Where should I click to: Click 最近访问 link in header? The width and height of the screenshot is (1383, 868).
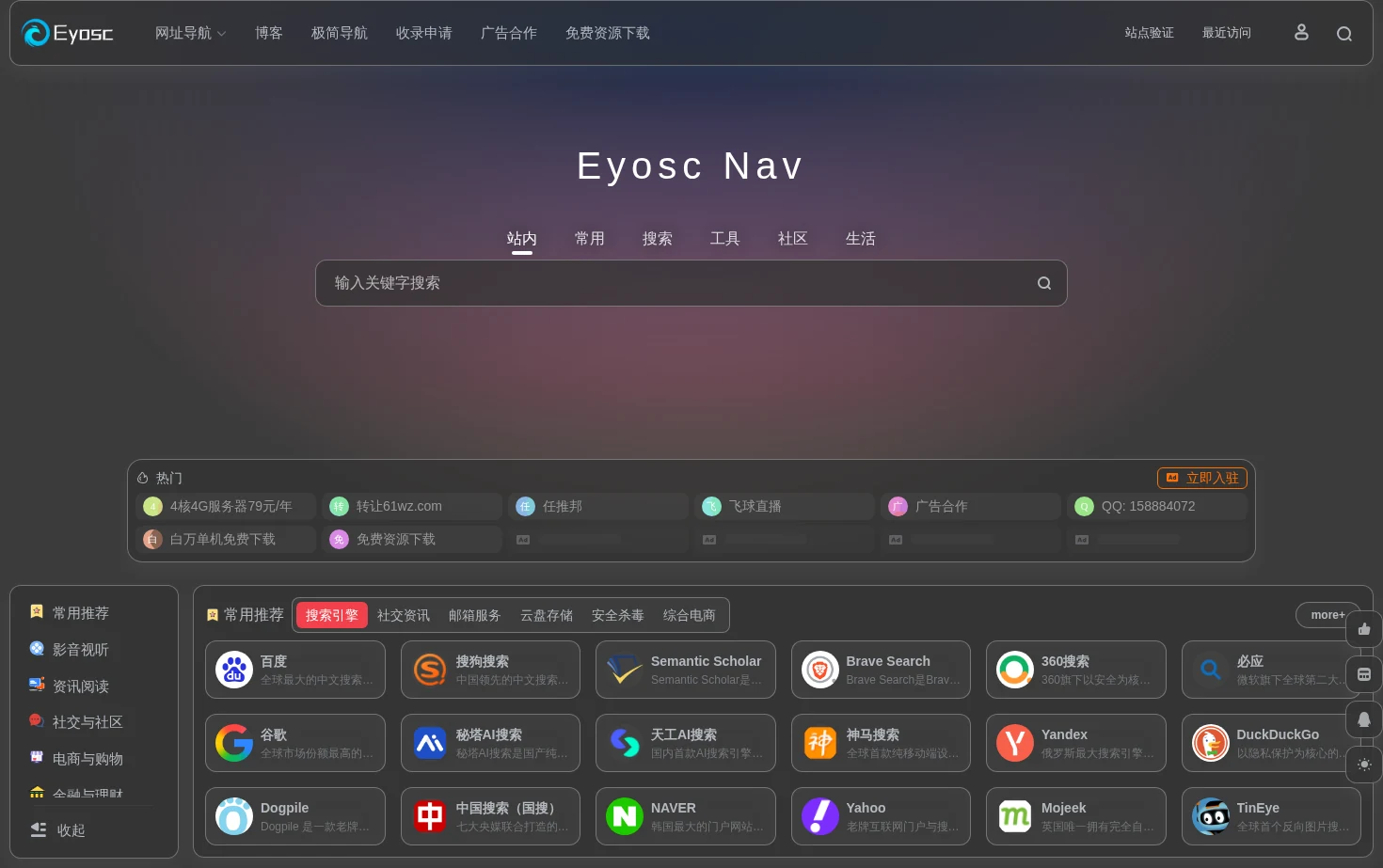(1227, 33)
